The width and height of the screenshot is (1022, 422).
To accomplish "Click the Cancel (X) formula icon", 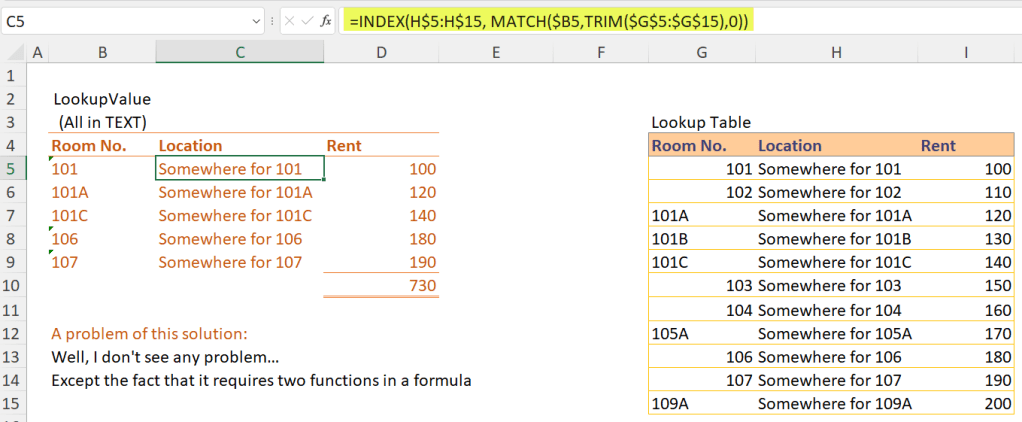I will 289,20.
